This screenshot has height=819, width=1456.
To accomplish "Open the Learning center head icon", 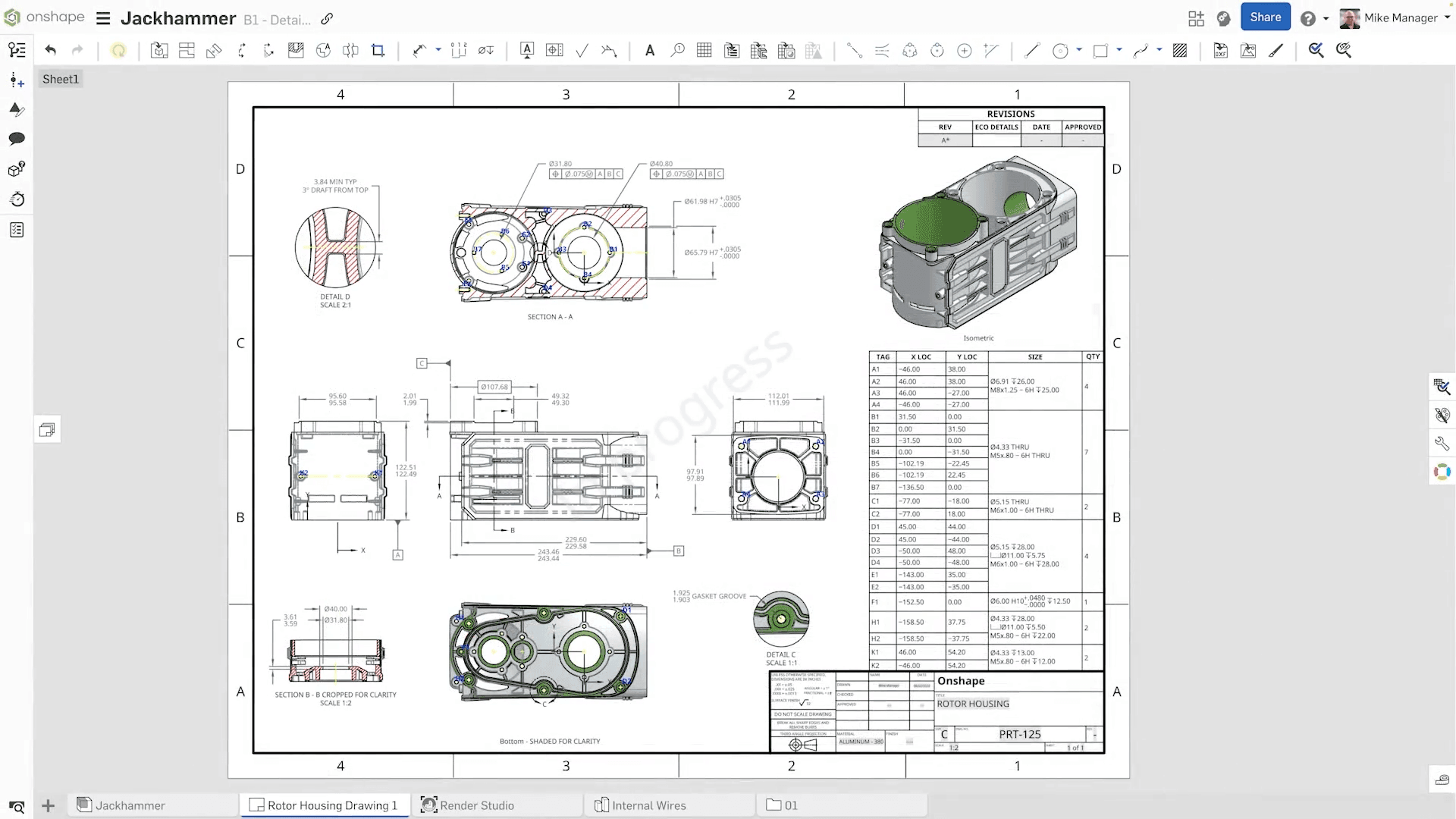I will (x=1223, y=18).
